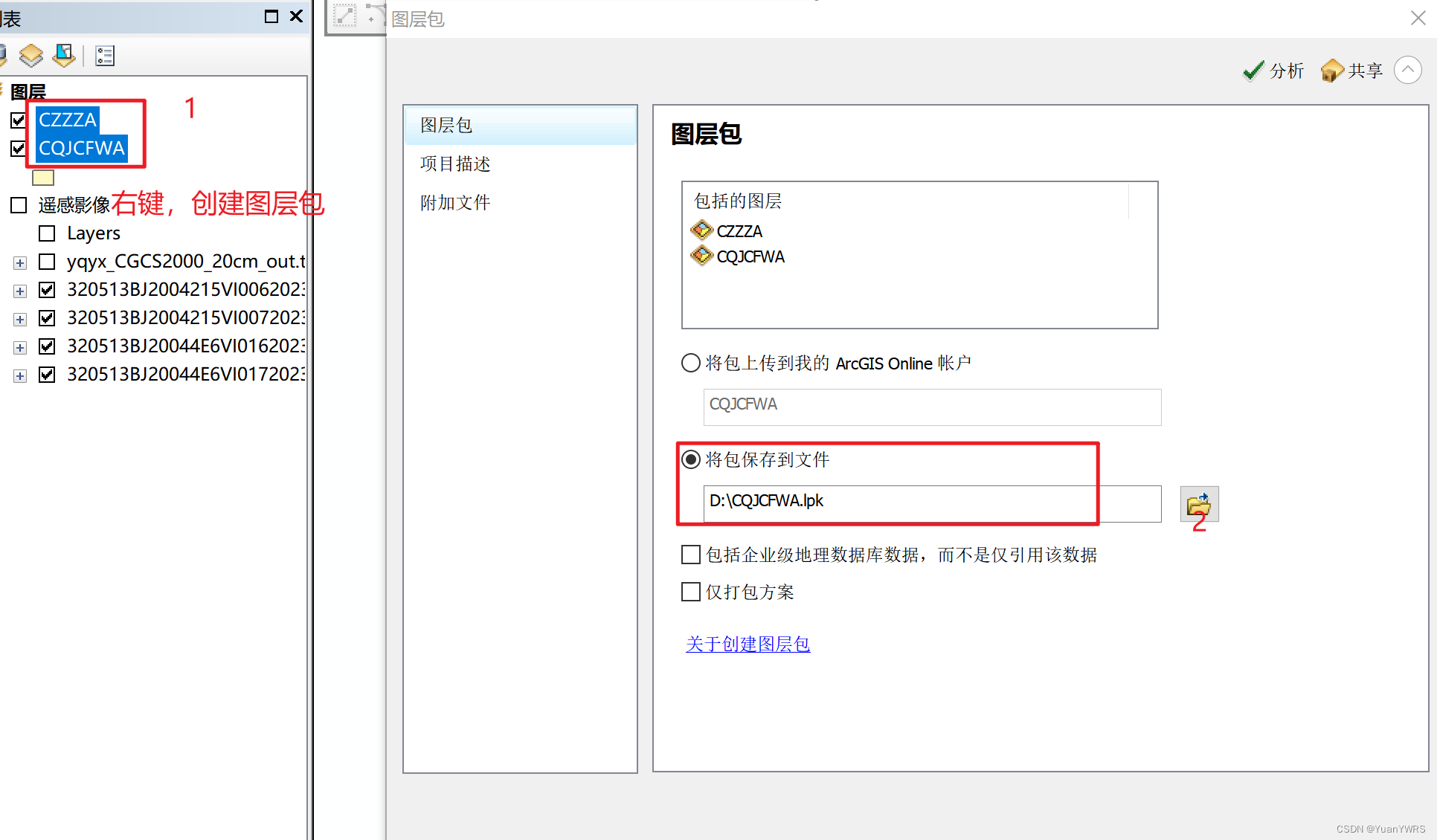Select 将包保存到文件 radio button
The height and width of the screenshot is (840, 1437).
click(691, 459)
